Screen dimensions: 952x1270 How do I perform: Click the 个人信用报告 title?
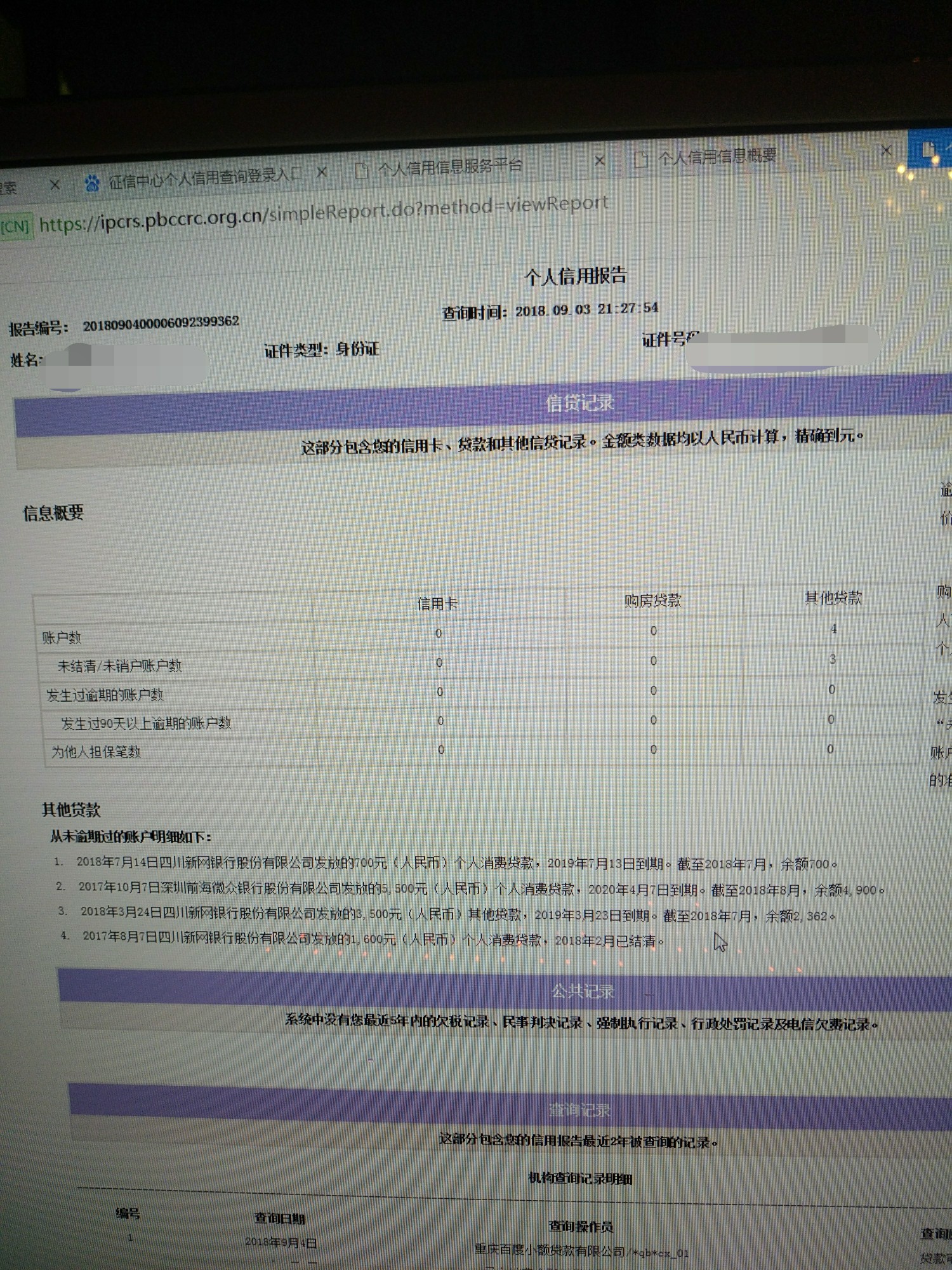coord(576,276)
